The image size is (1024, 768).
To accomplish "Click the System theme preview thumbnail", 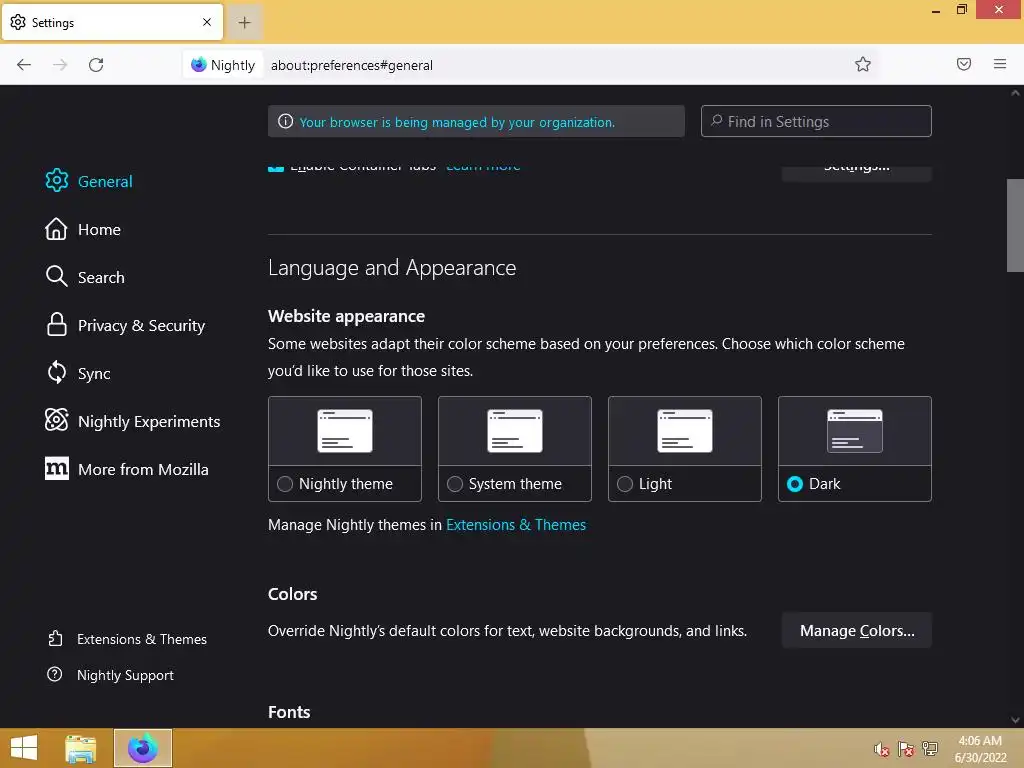I will pyautogui.click(x=515, y=431).
